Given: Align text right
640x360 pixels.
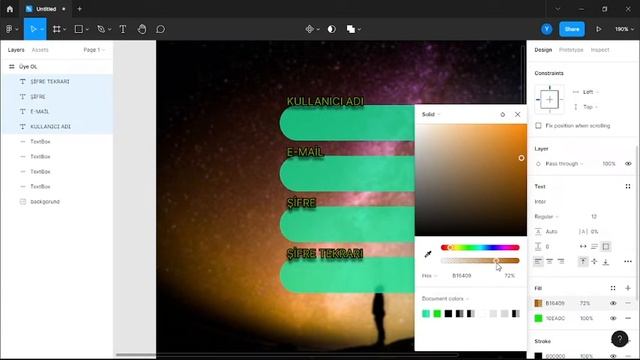Looking at the screenshot, I should (x=561, y=261).
